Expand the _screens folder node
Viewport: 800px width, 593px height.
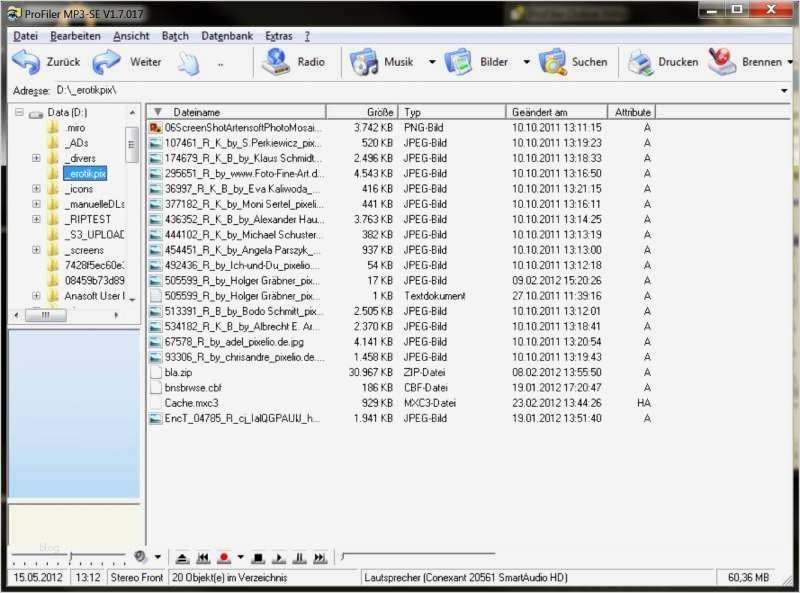36,250
